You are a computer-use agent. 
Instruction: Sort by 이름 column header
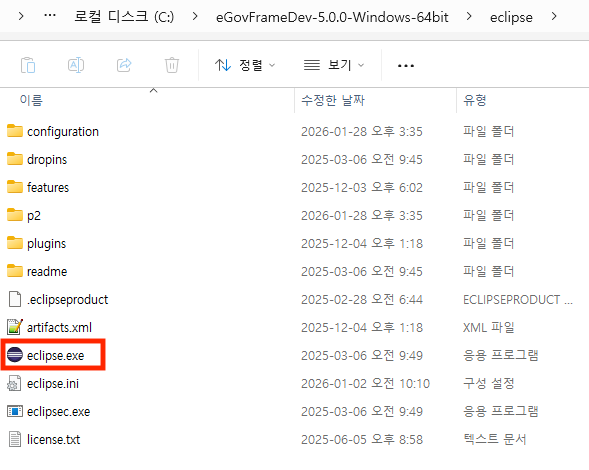tap(31, 100)
